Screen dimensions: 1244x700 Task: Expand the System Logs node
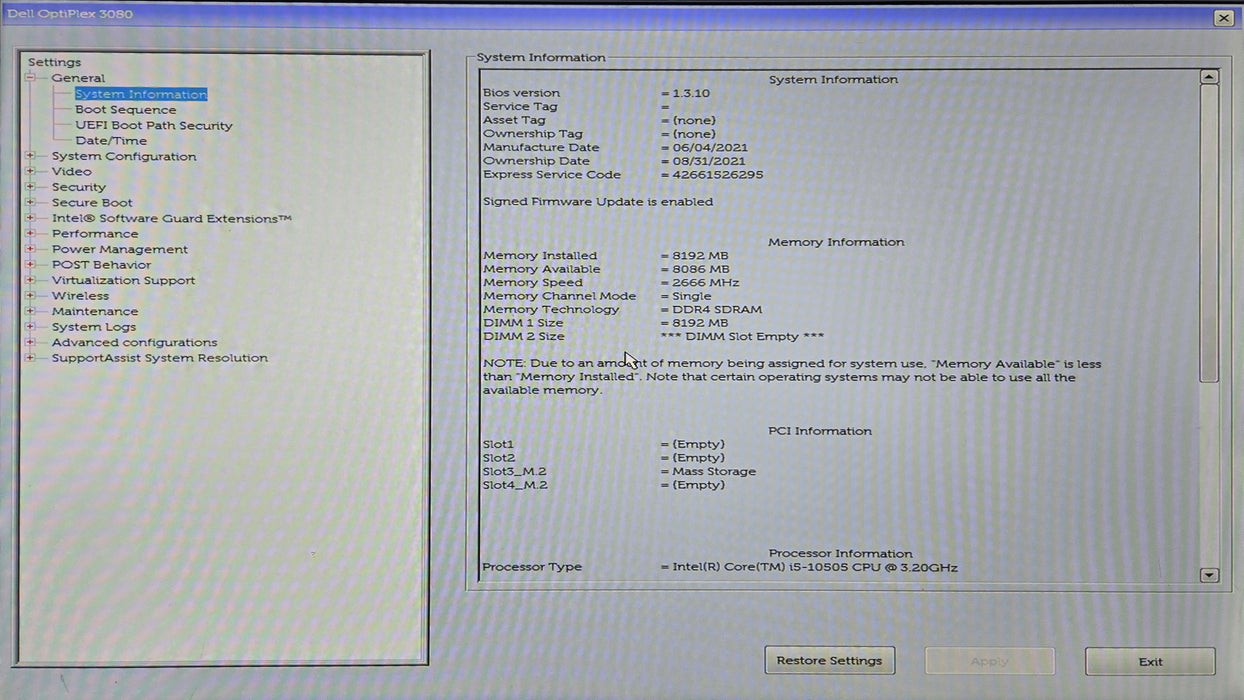pos(30,327)
